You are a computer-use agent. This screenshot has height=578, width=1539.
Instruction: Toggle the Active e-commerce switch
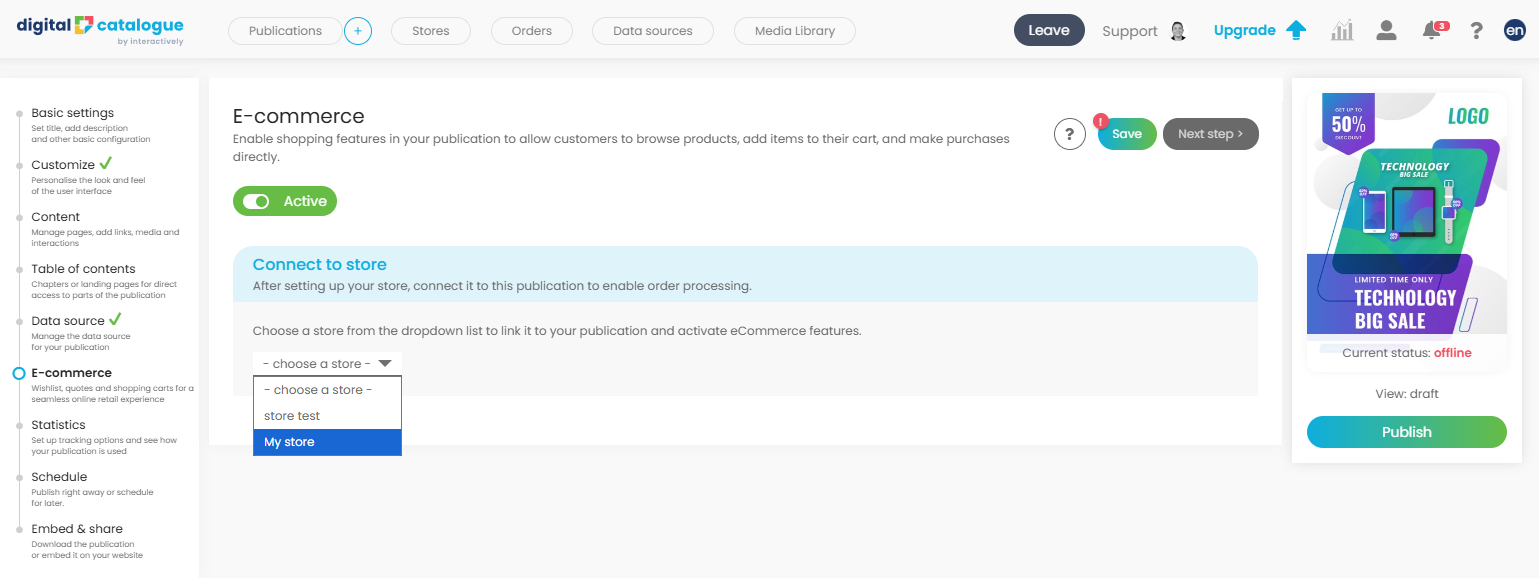coord(257,201)
